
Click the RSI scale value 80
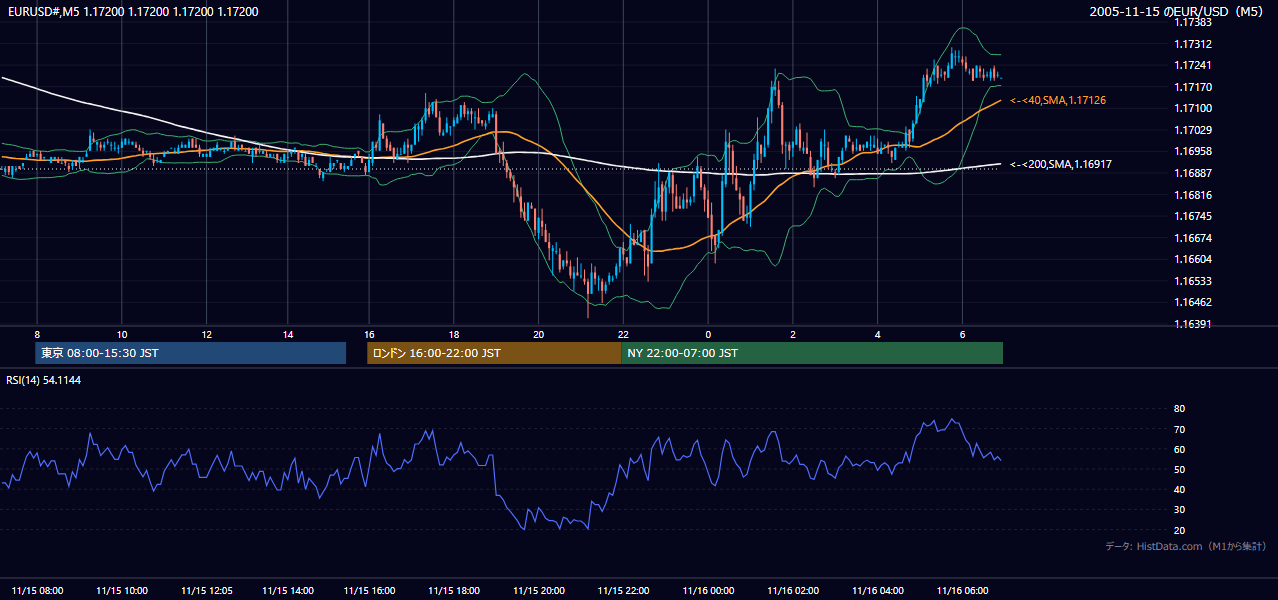(1180, 409)
